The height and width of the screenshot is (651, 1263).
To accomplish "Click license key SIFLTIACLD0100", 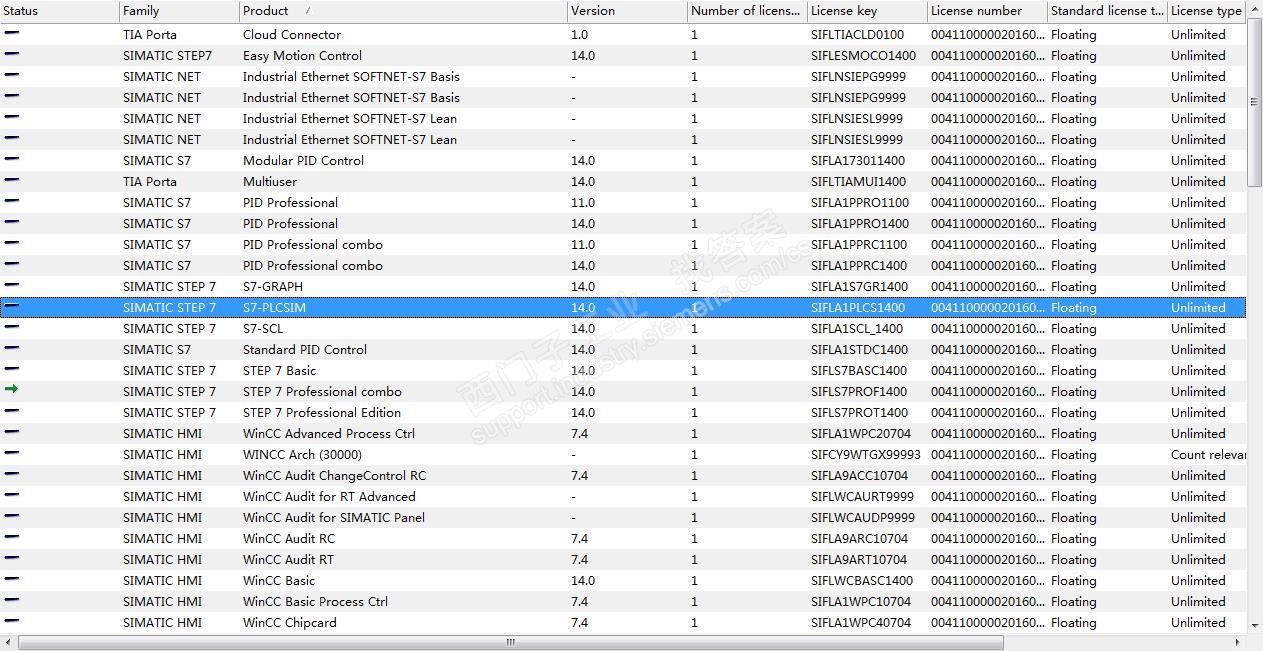I will [857, 34].
